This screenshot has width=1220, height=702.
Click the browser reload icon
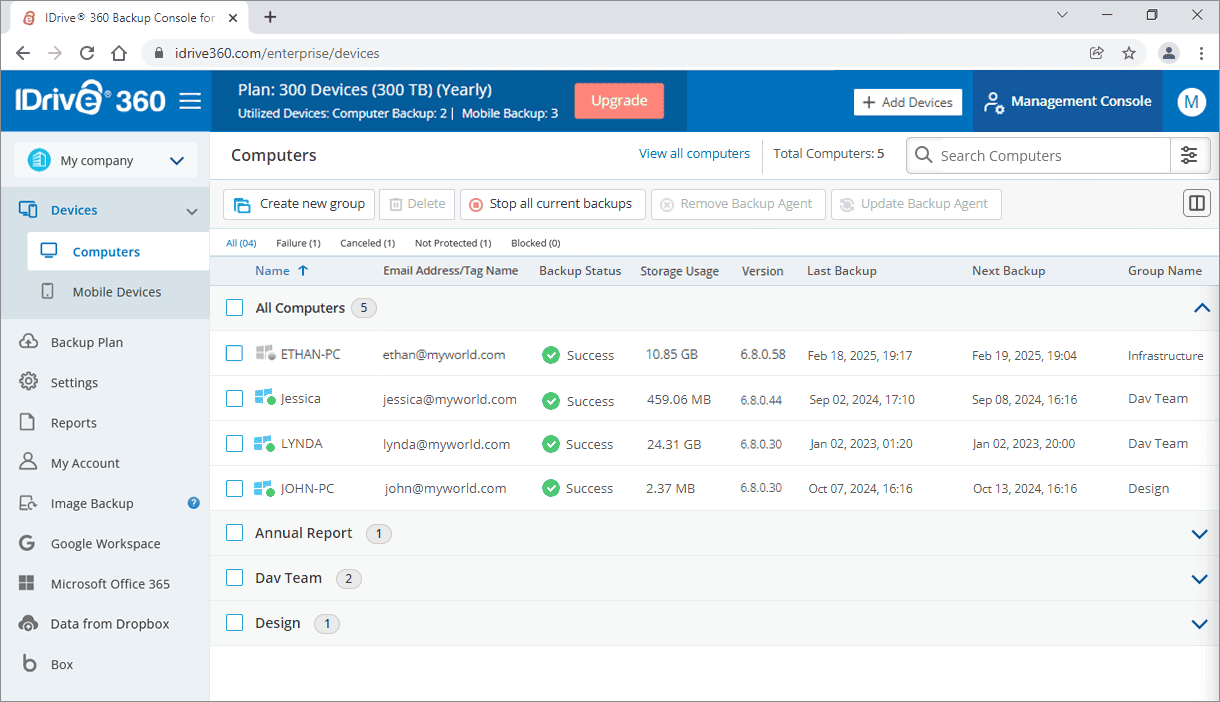87,53
